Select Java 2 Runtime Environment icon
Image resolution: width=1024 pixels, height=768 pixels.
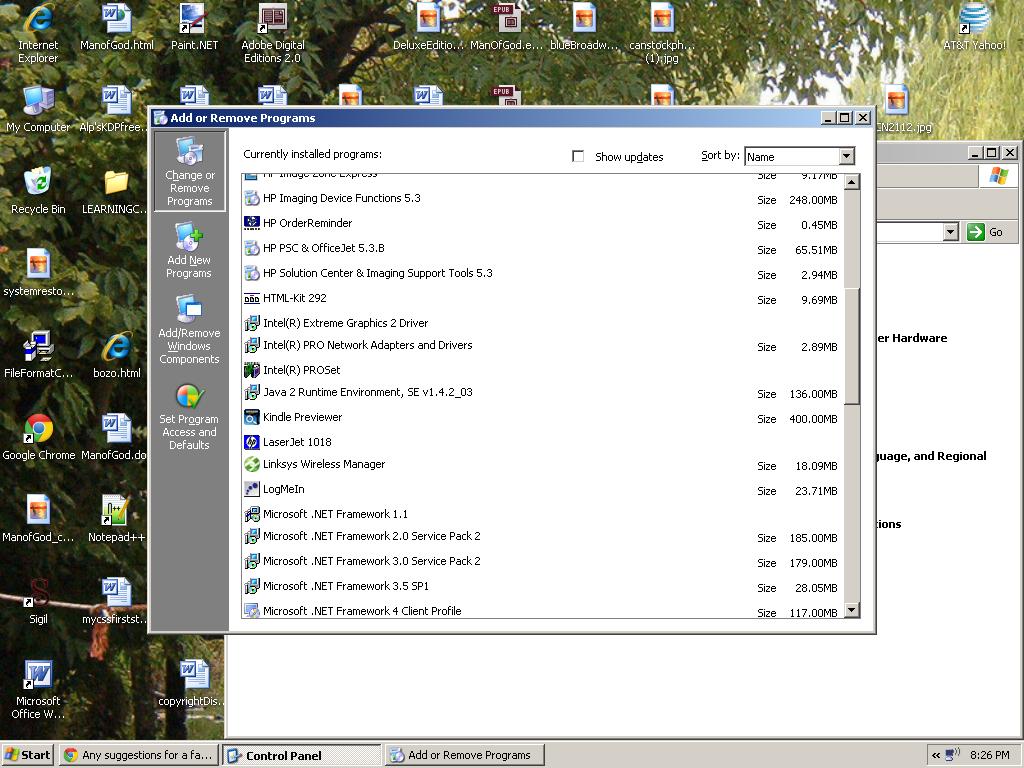251,392
